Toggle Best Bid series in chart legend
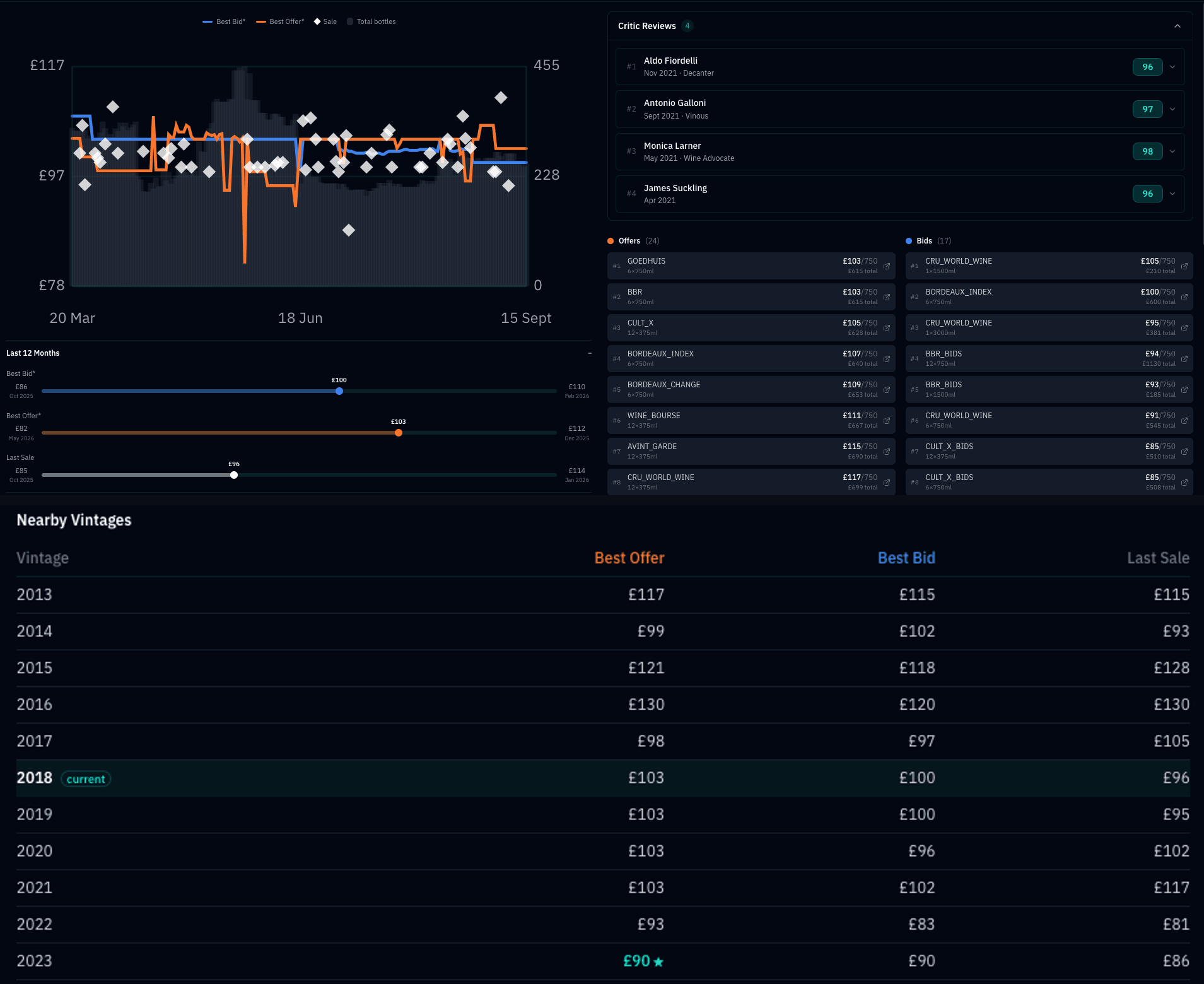This screenshot has height=984, width=1204. (x=224, y=21)
